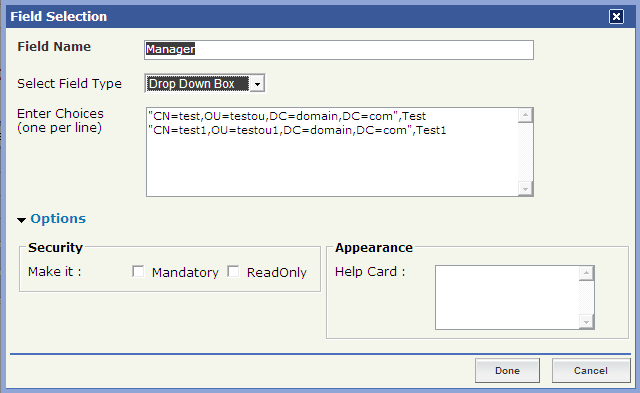Click the Field Name text box
Viewport: 640px width, 393px height.
tap(339, 50)
